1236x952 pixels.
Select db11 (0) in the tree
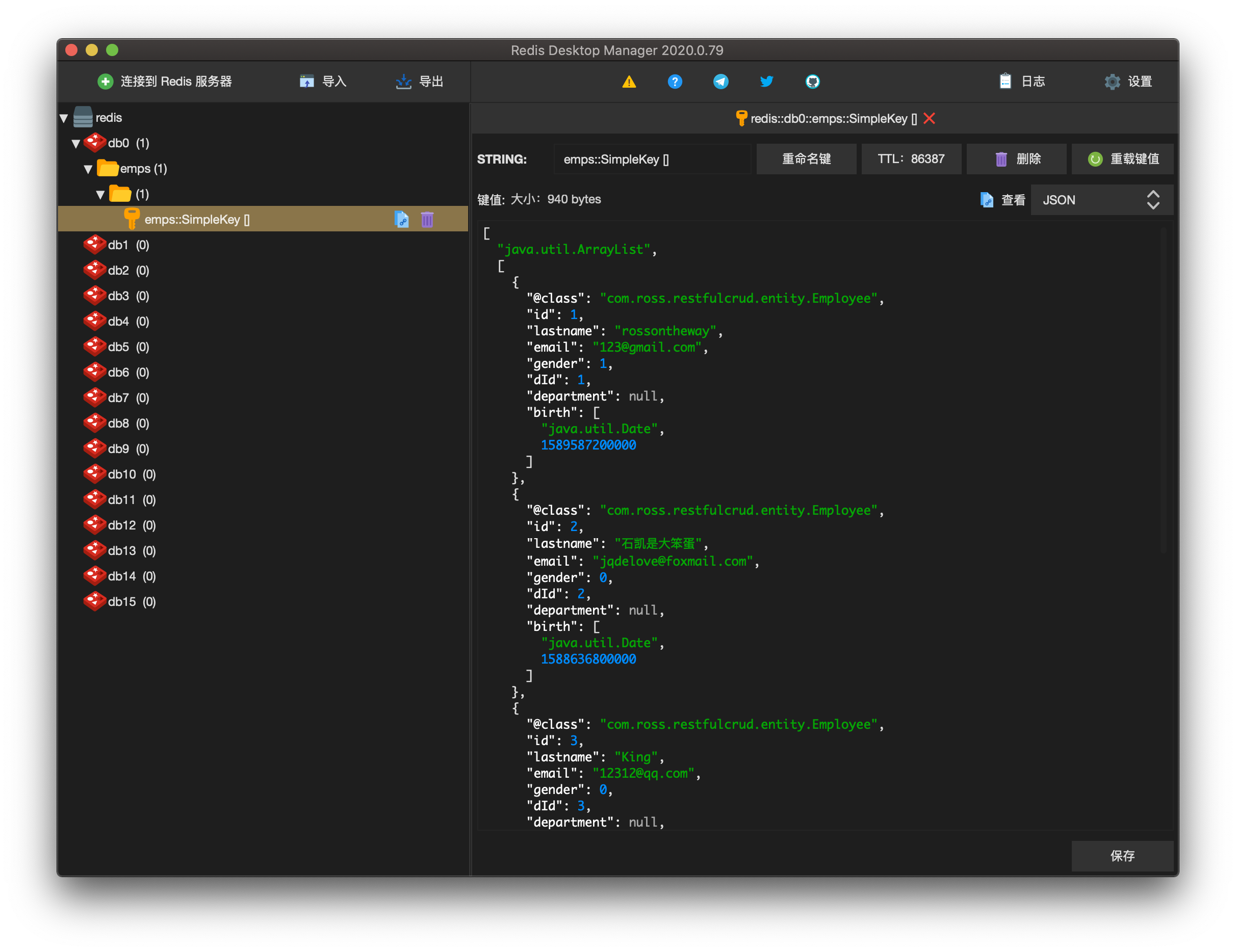pos(132,499)
